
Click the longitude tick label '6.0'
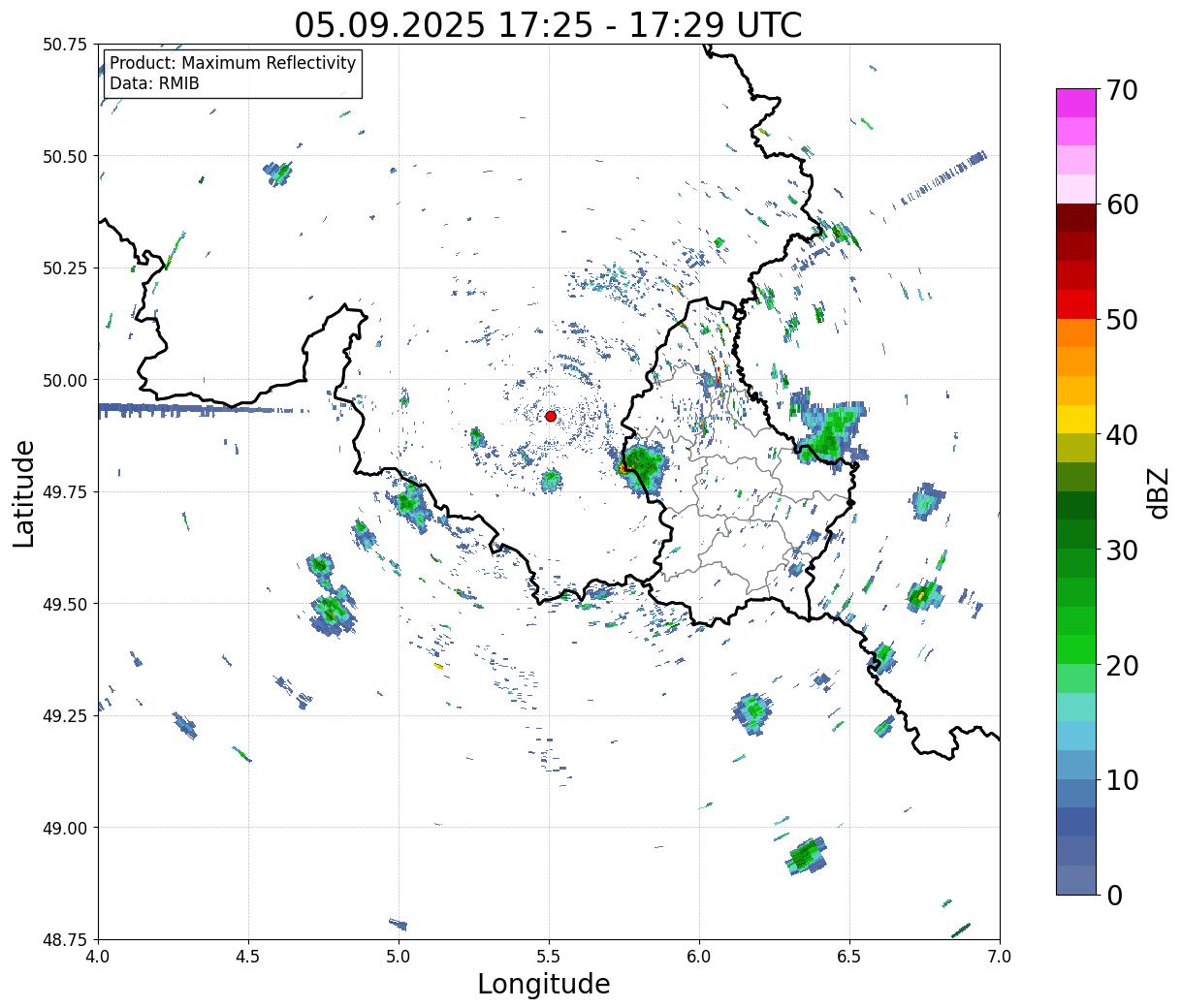tap(699, 957)
